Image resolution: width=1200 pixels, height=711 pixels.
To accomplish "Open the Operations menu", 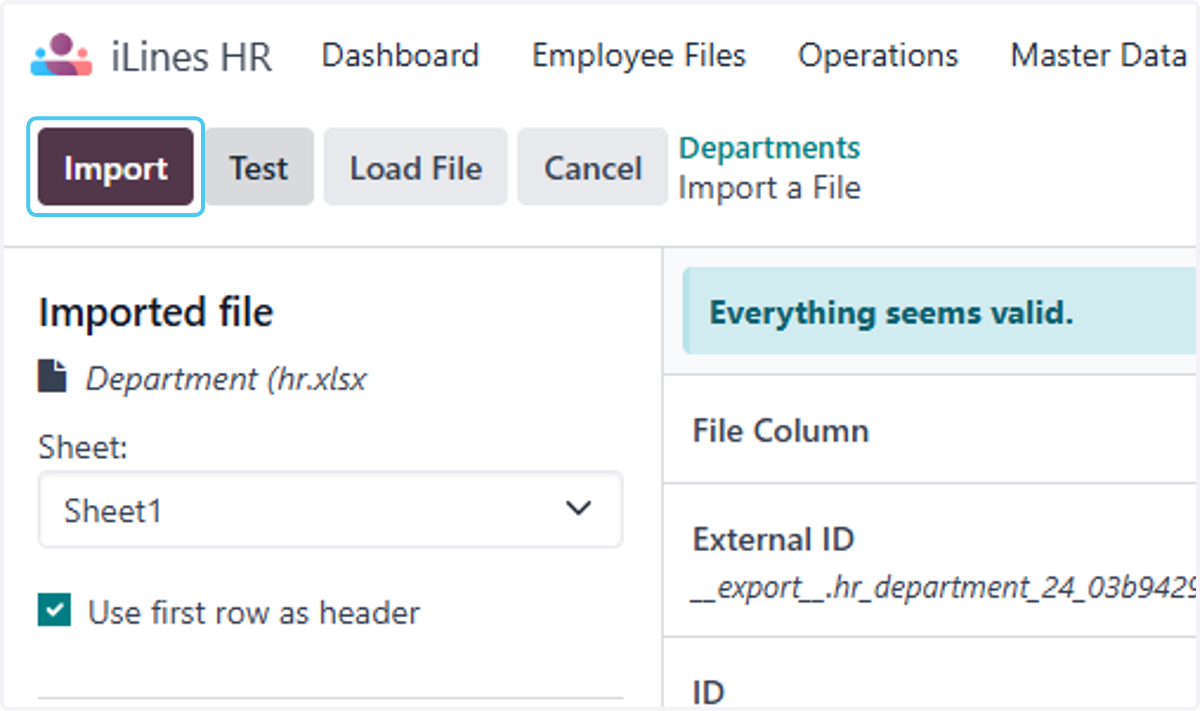I will [x=878, y=55].
